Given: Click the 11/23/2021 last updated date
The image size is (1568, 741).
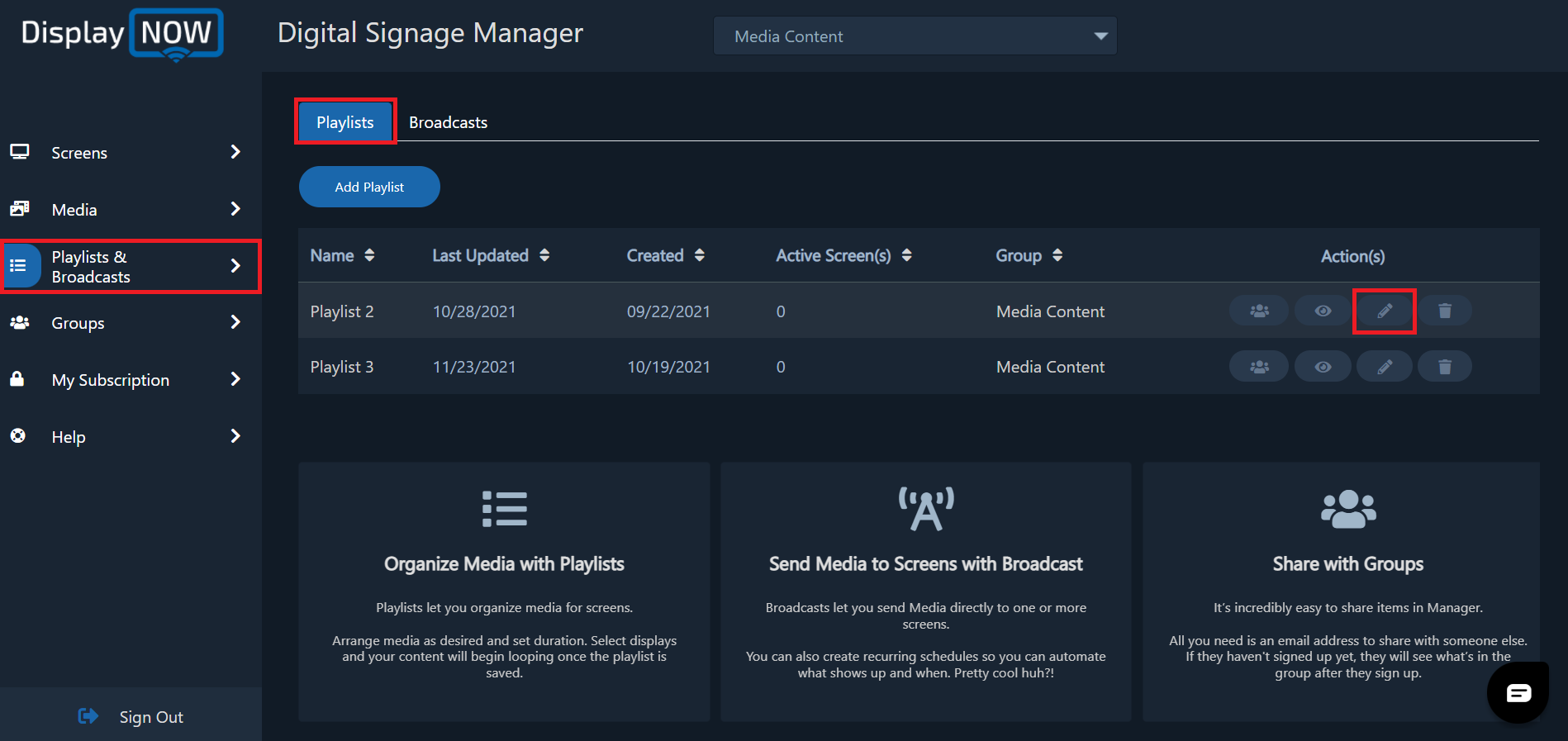Looking at the screenshot, I should 474,367.
